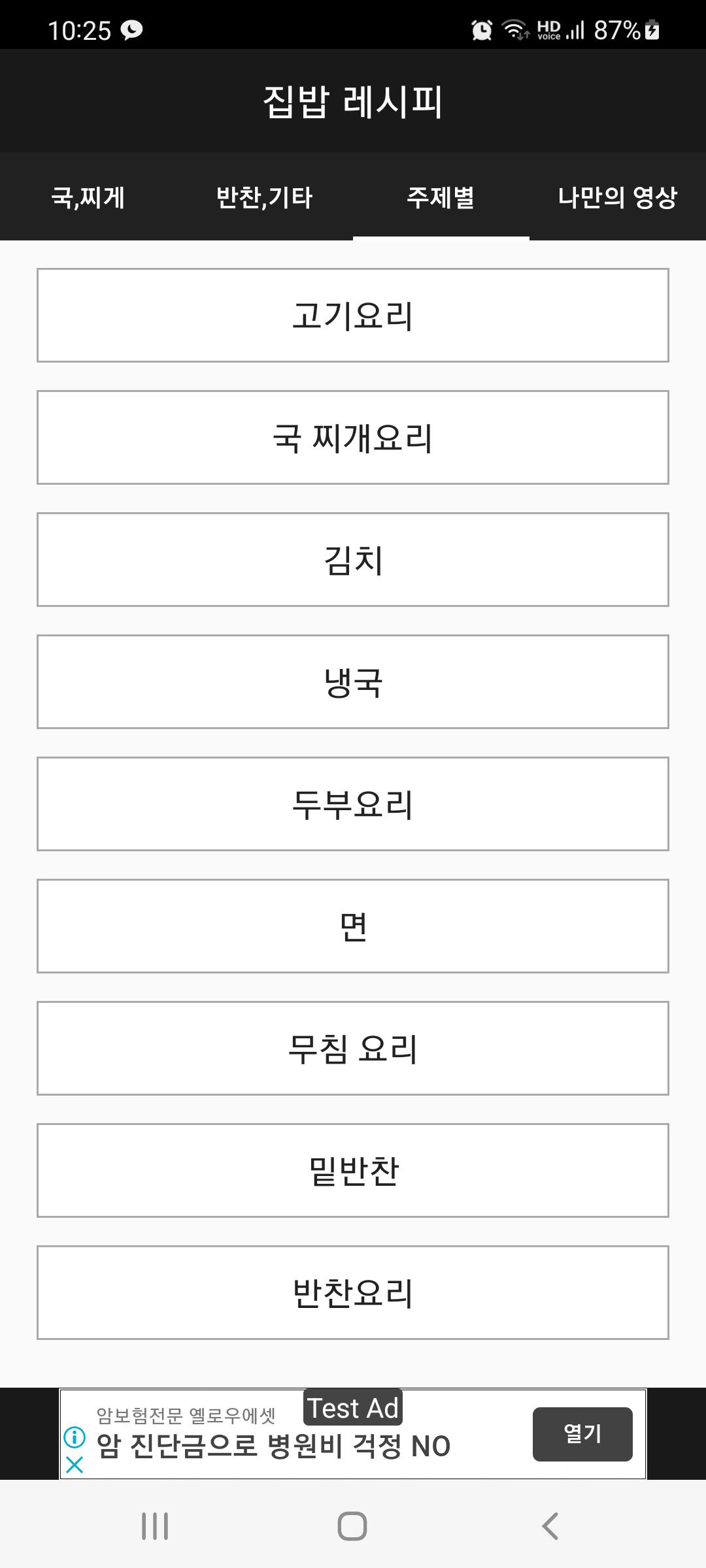Tap the alarm icon in status bar

[482, 30]
